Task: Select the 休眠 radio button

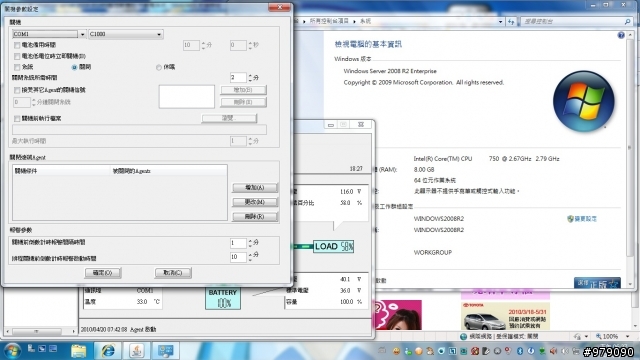Action: pyautogui.click(x=159, y=67)
